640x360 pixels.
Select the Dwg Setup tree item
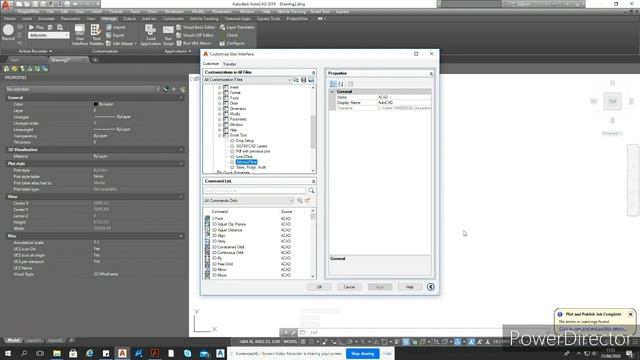(x=244, y=141)
